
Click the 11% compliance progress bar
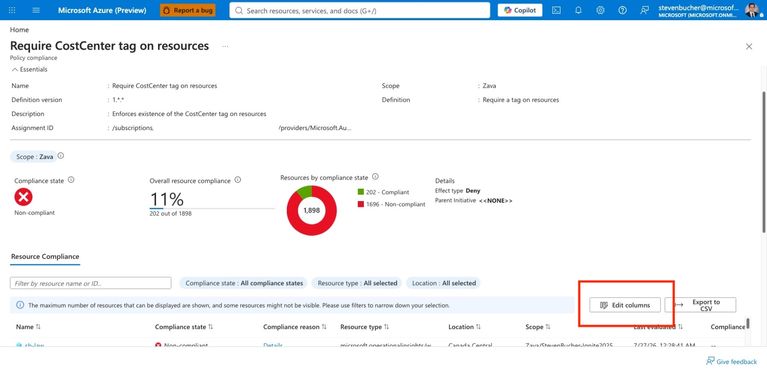[x=212, y=209]
